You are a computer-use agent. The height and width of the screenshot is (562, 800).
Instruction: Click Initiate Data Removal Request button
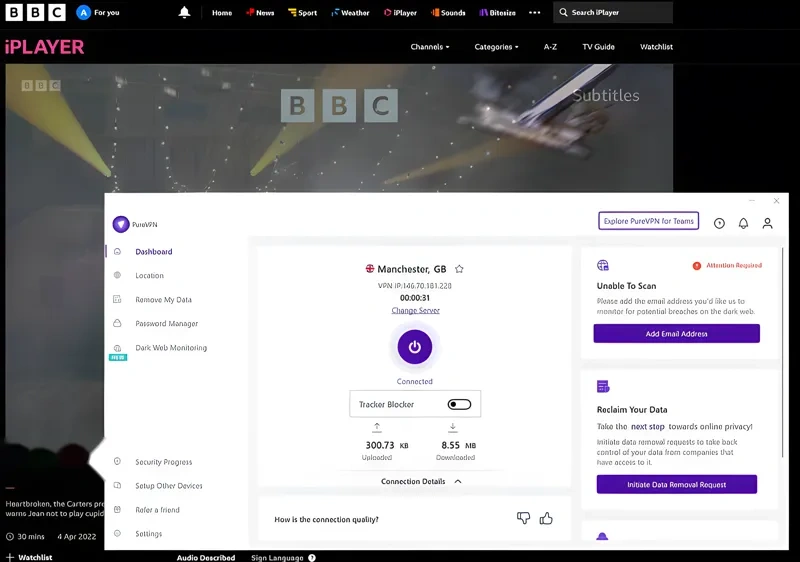tap(676, 485)
